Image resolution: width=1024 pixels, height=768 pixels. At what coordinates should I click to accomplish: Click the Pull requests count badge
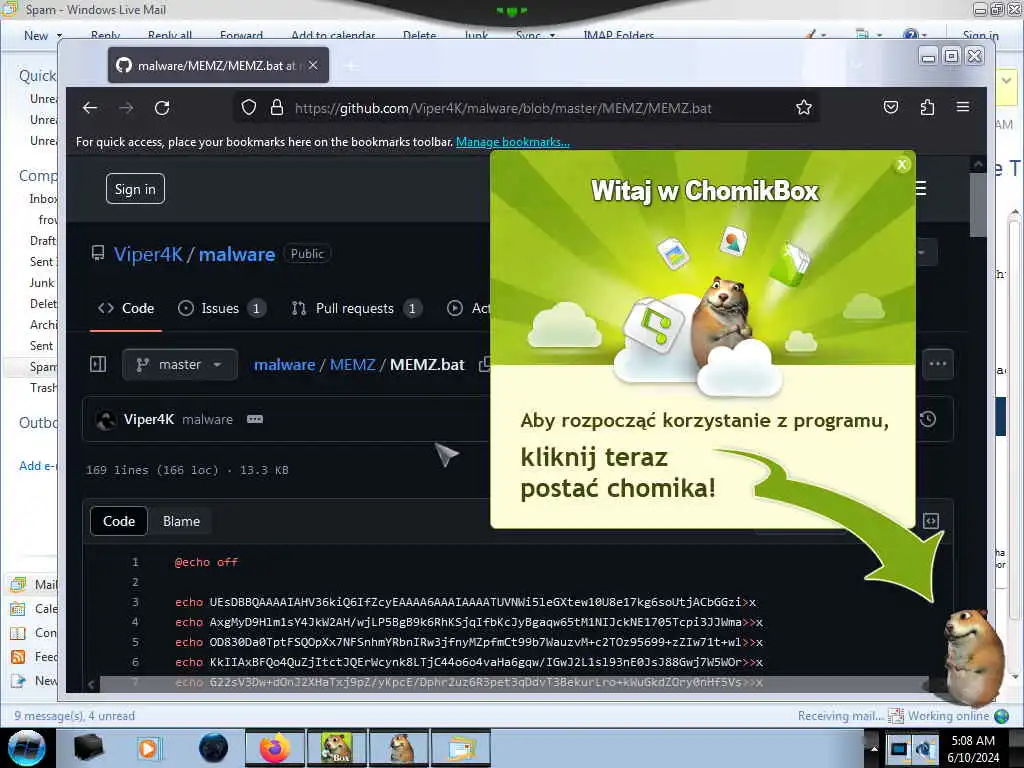pos(412,308)
